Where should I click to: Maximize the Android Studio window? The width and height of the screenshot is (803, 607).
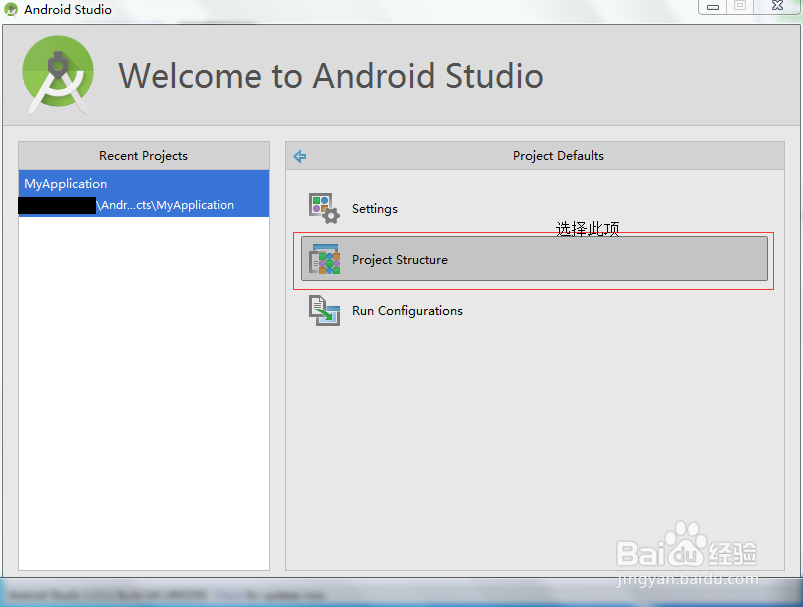739,7
